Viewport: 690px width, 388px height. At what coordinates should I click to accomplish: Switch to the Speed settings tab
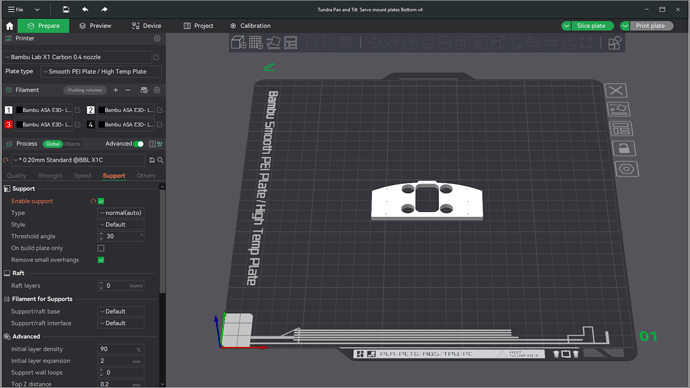(82, 176)
